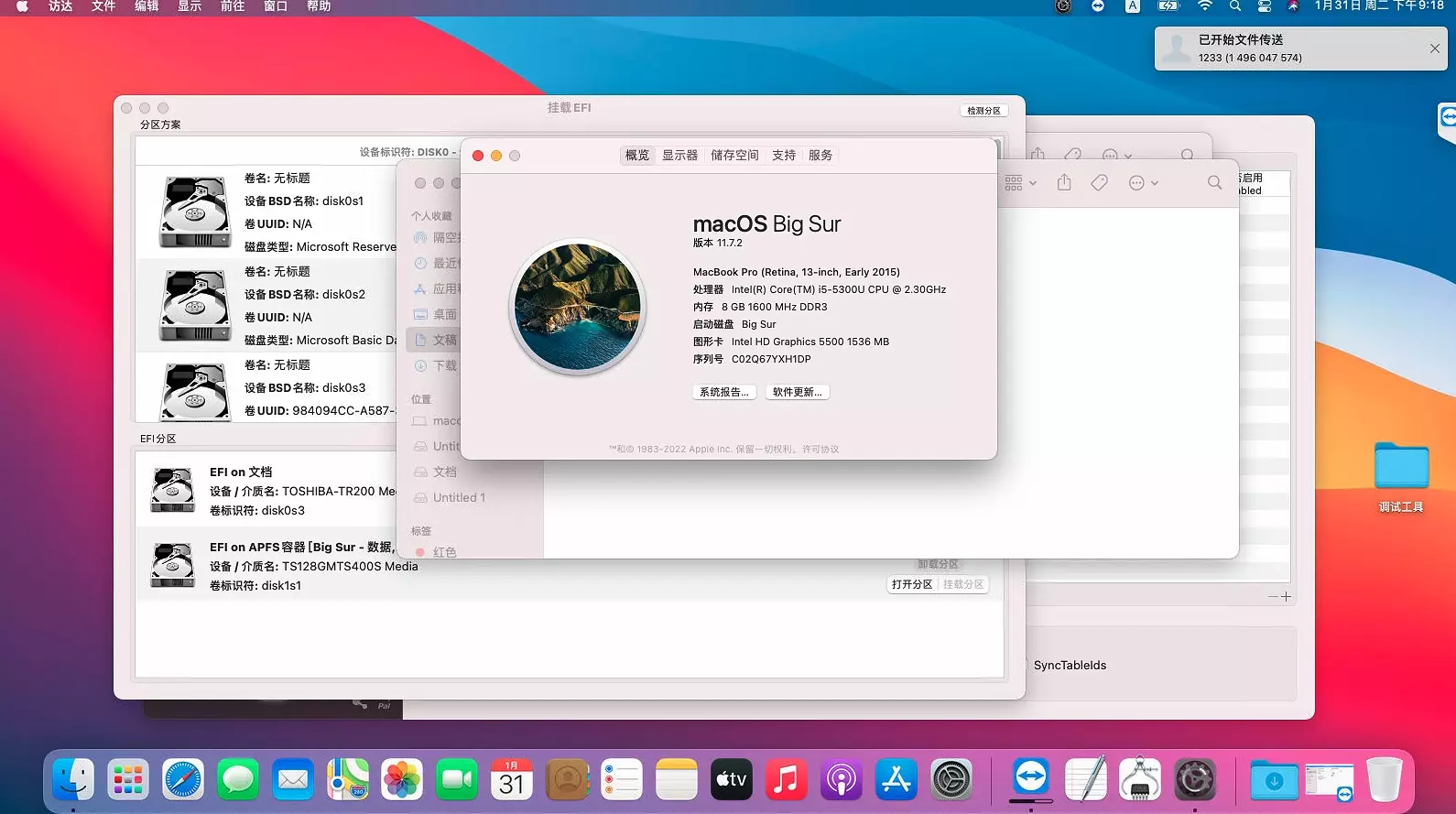
Task: Click the Finder share toolbar icon
Action: [x=1064, y=183]
